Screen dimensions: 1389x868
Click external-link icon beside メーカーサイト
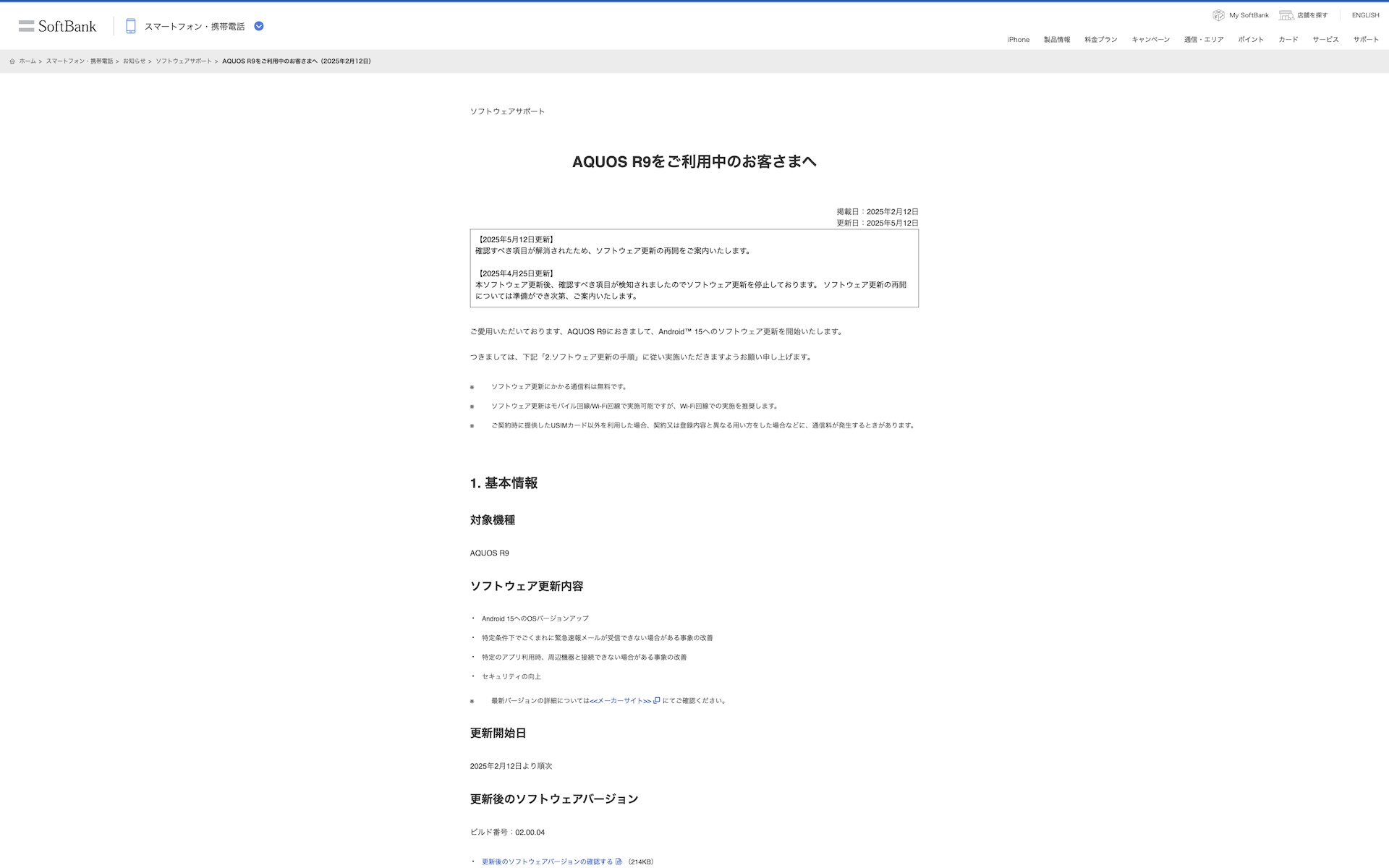(657, 700)
